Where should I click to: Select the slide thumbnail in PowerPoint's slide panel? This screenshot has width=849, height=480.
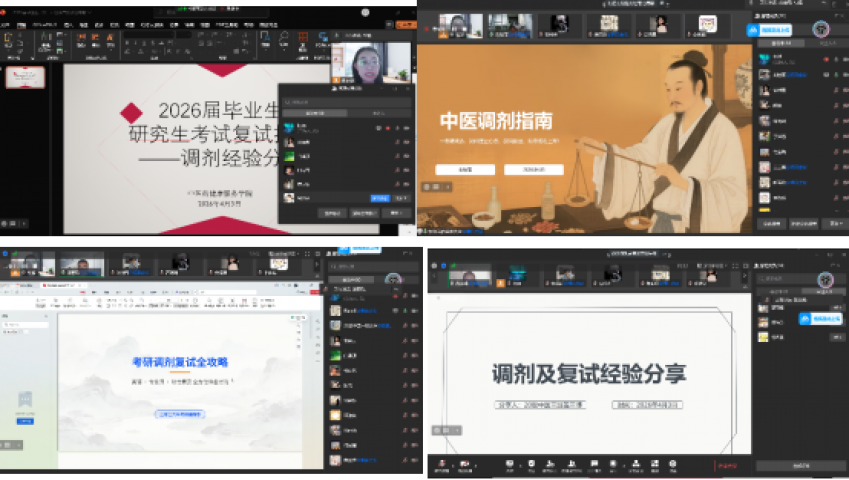pos(25,77)
